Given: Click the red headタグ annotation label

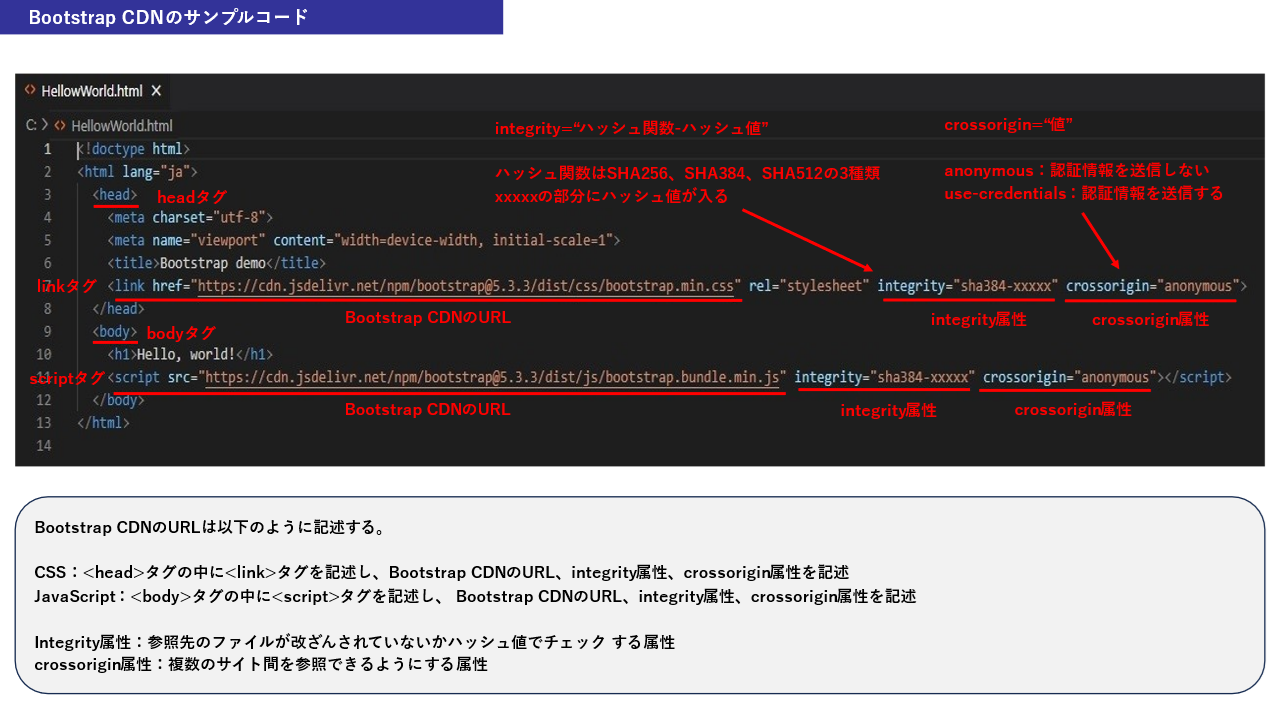Looking at the screenshot, I should tap(192, 197).
